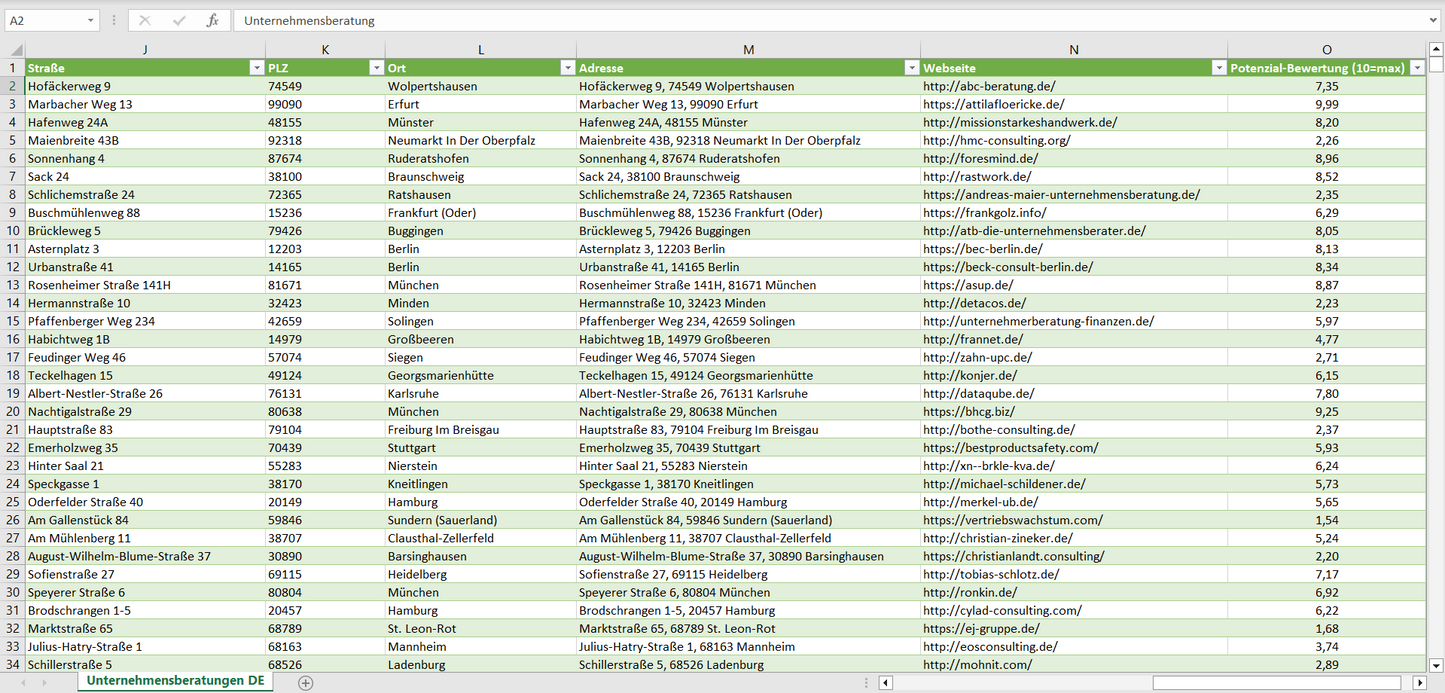Expand the Name Box dropdown arrow
Viewport: 1445px width, 693px height.
pyautogui.click(x=91, y=20)
